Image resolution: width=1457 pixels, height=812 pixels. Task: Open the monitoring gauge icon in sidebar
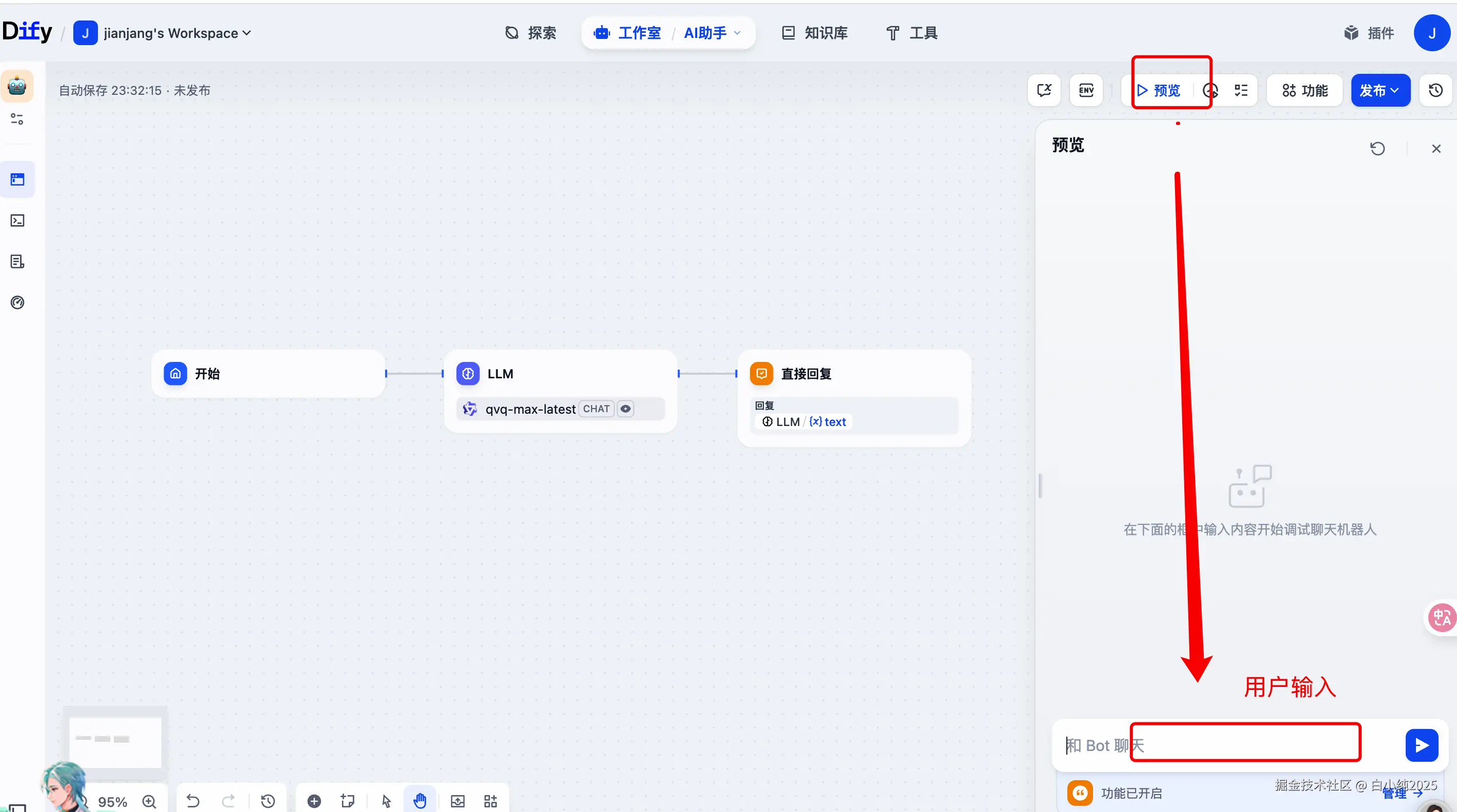[x=17, y=302]
